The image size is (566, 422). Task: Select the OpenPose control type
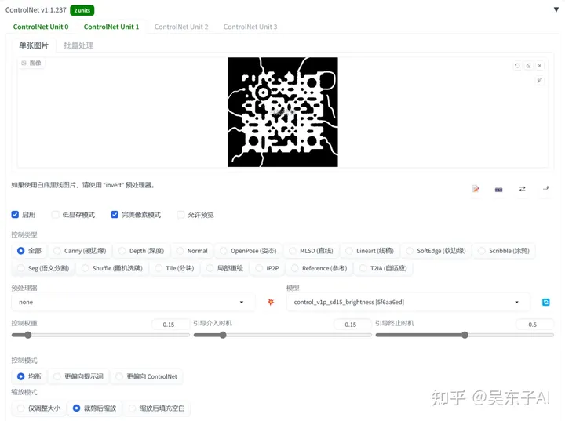[249, 251]
